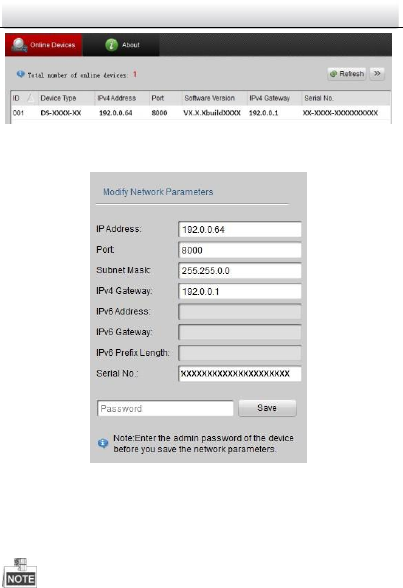The height and width of the screenshot is (588, 403).
Task: Click the Password input box
Action: click(x=165, y=408)
